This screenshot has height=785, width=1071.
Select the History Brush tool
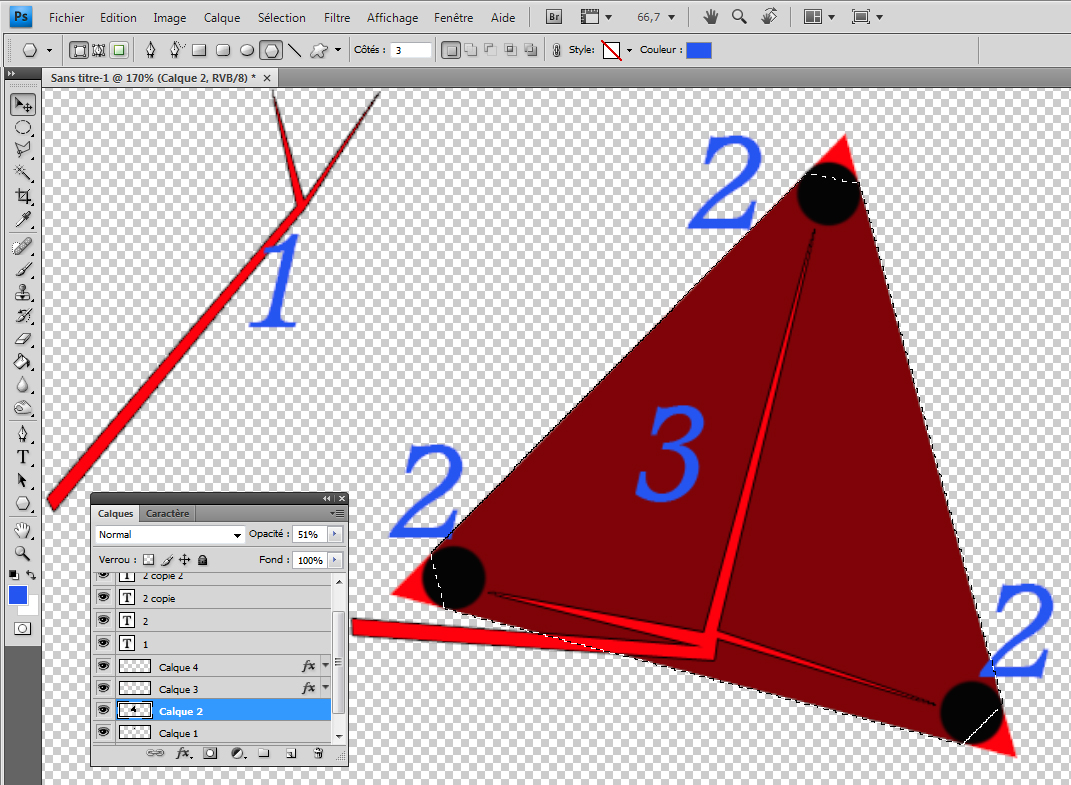coord(23,316)
